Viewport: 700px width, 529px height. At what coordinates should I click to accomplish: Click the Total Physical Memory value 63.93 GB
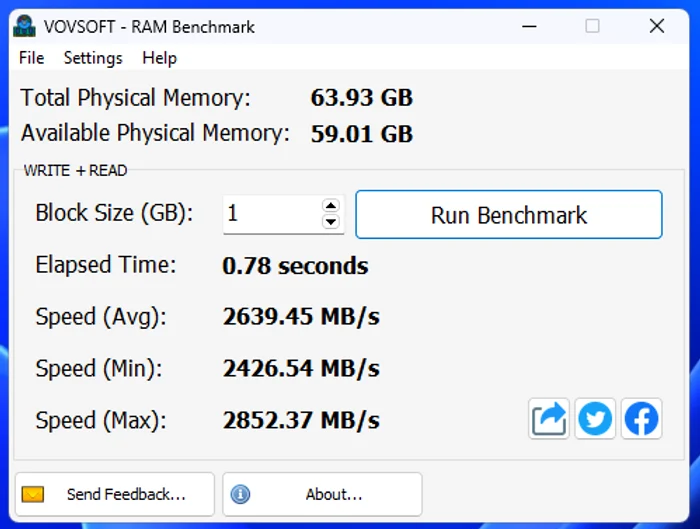[x=362, y=97]
